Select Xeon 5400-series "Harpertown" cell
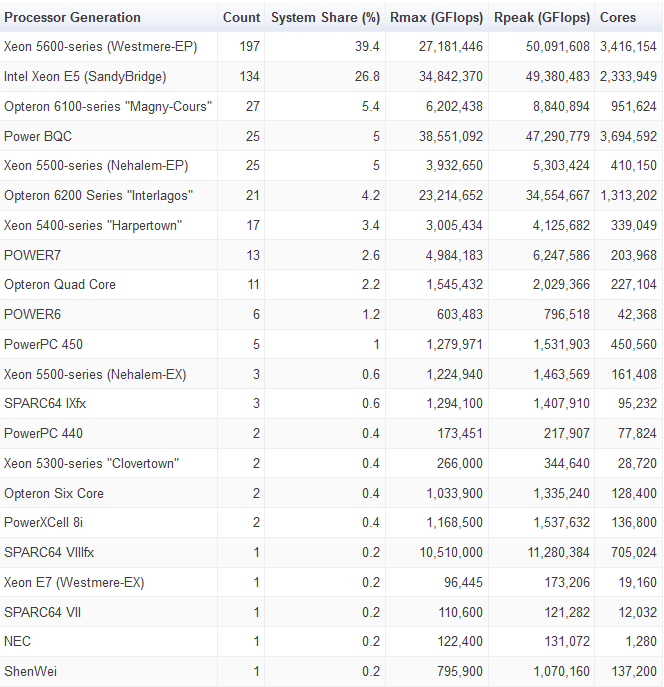Image resolution: width=664 pixels, height=687 pixels. point(93,225)
